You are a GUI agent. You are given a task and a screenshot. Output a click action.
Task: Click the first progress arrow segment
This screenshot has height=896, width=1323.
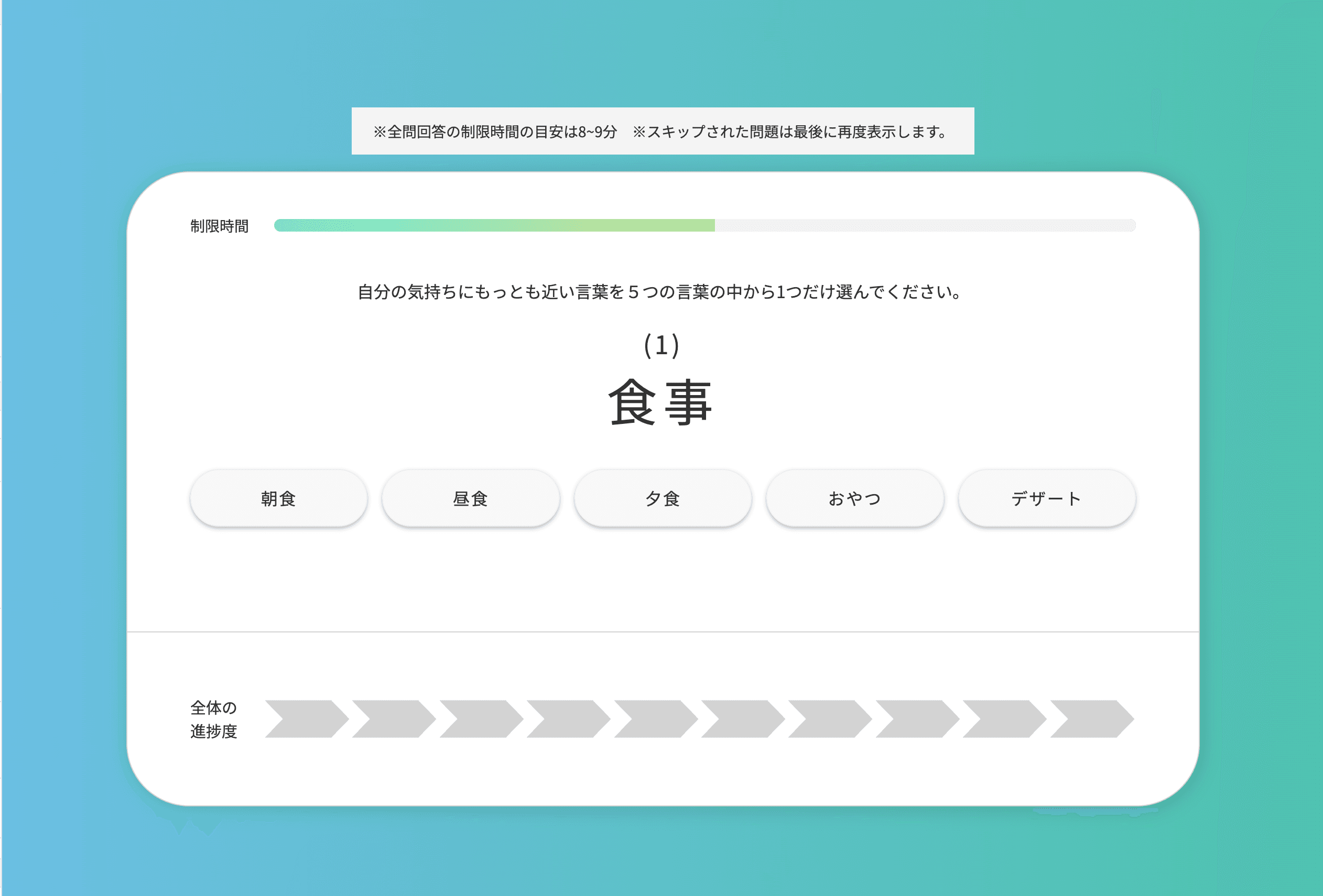306,719
